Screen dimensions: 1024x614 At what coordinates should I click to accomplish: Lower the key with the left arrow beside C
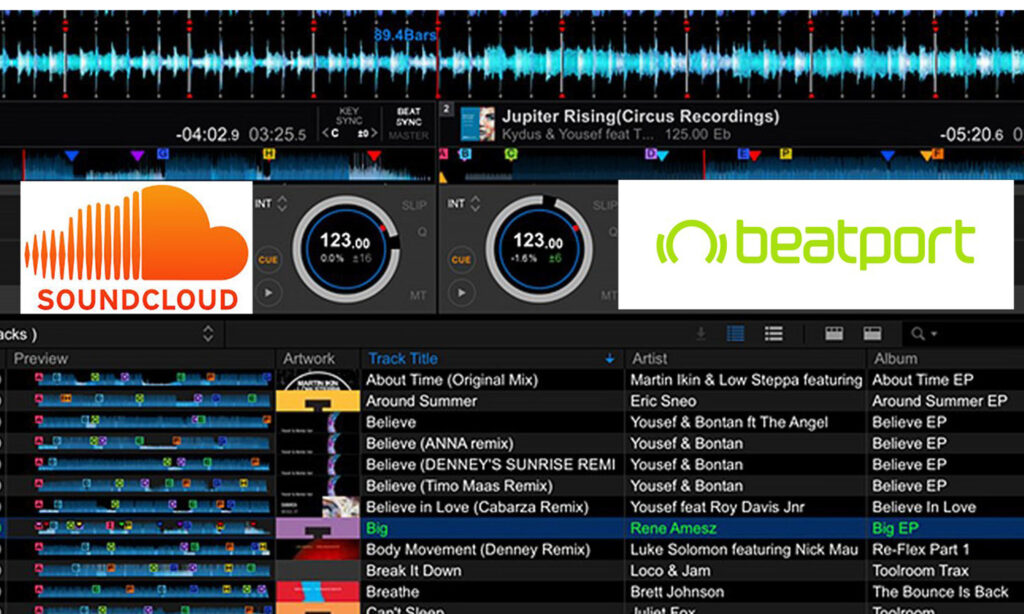(326, 134)
